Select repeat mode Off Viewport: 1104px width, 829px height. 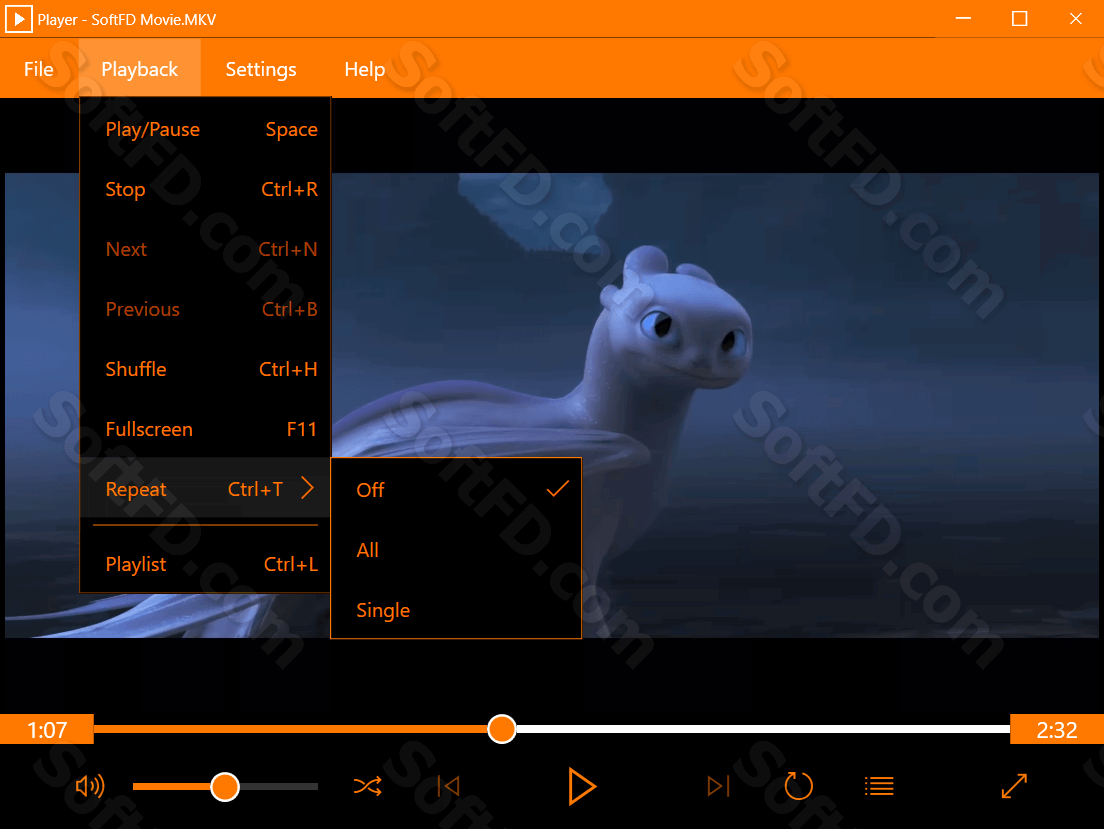pos(456,490)
